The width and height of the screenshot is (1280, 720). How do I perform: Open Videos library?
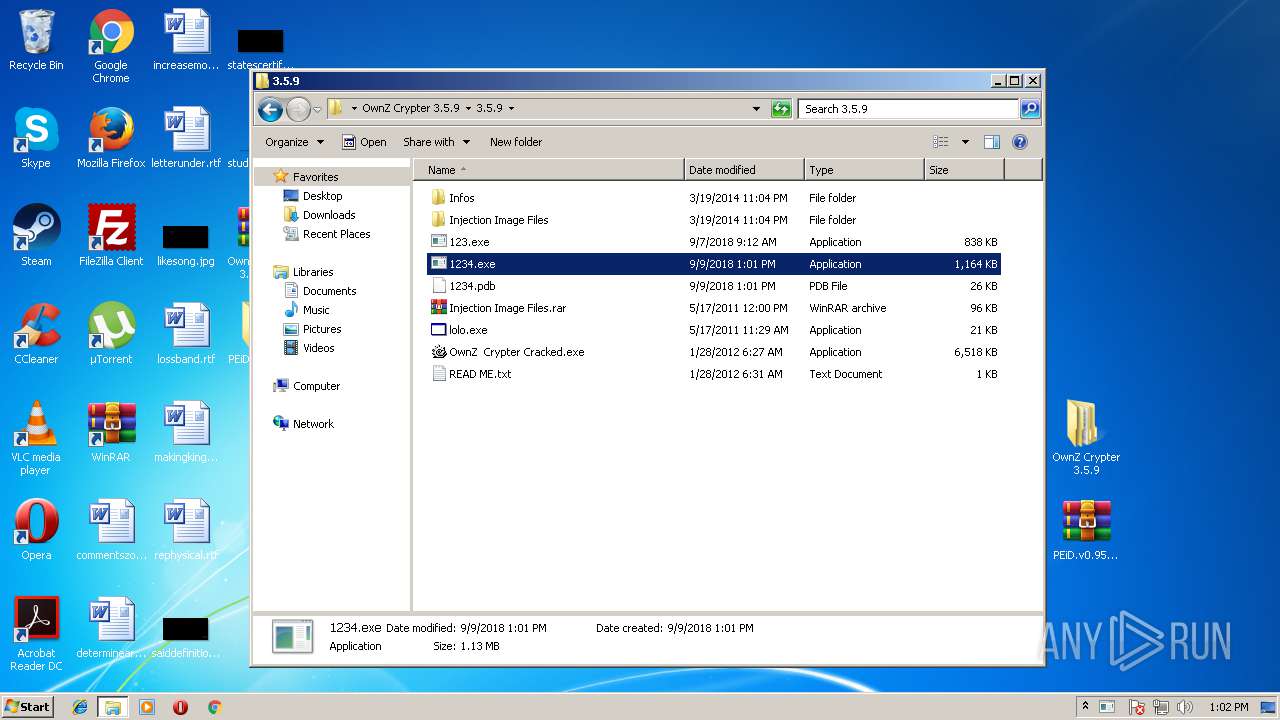(x=319, y=348)
